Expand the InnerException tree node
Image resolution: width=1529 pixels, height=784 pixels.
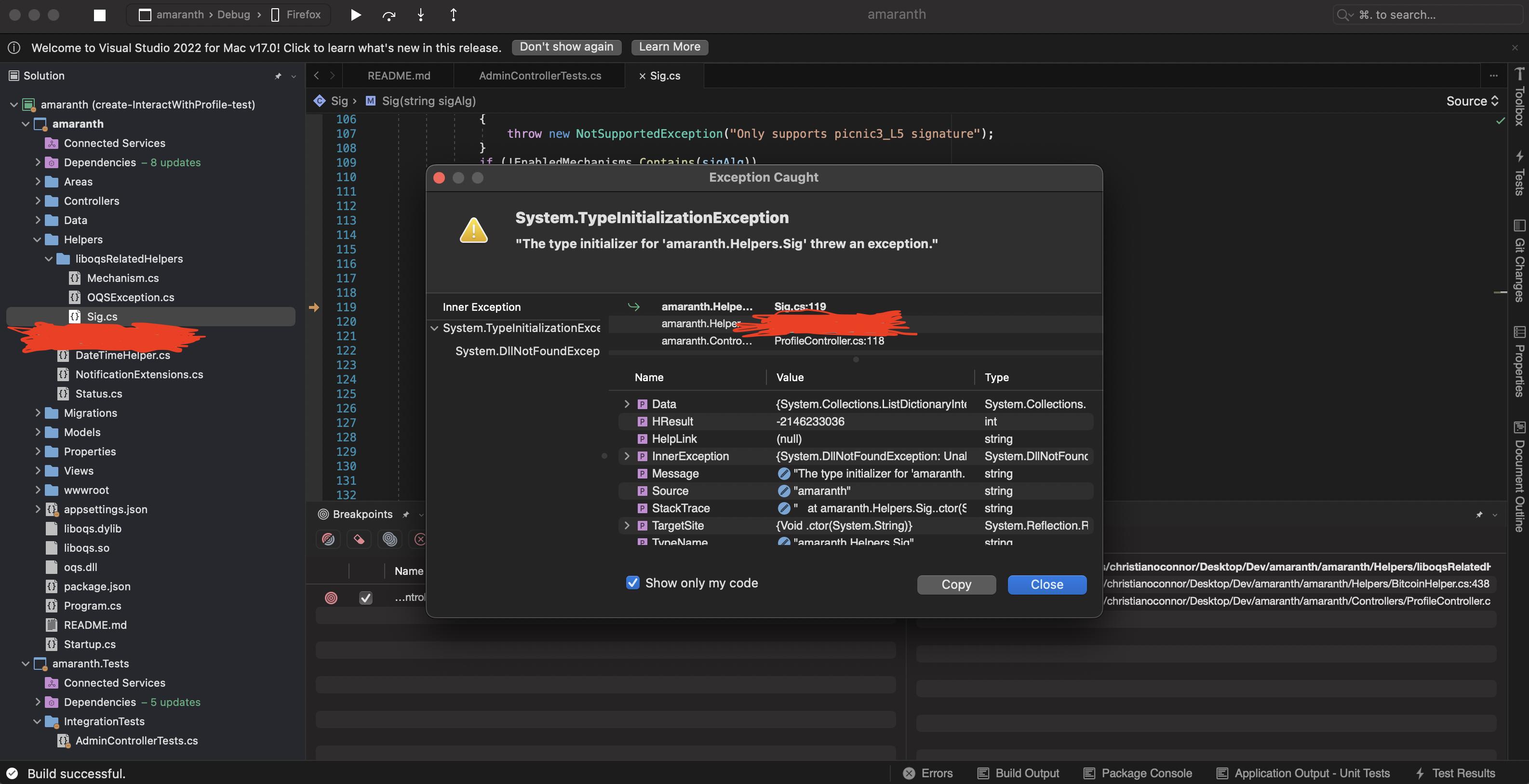[624, 456]
